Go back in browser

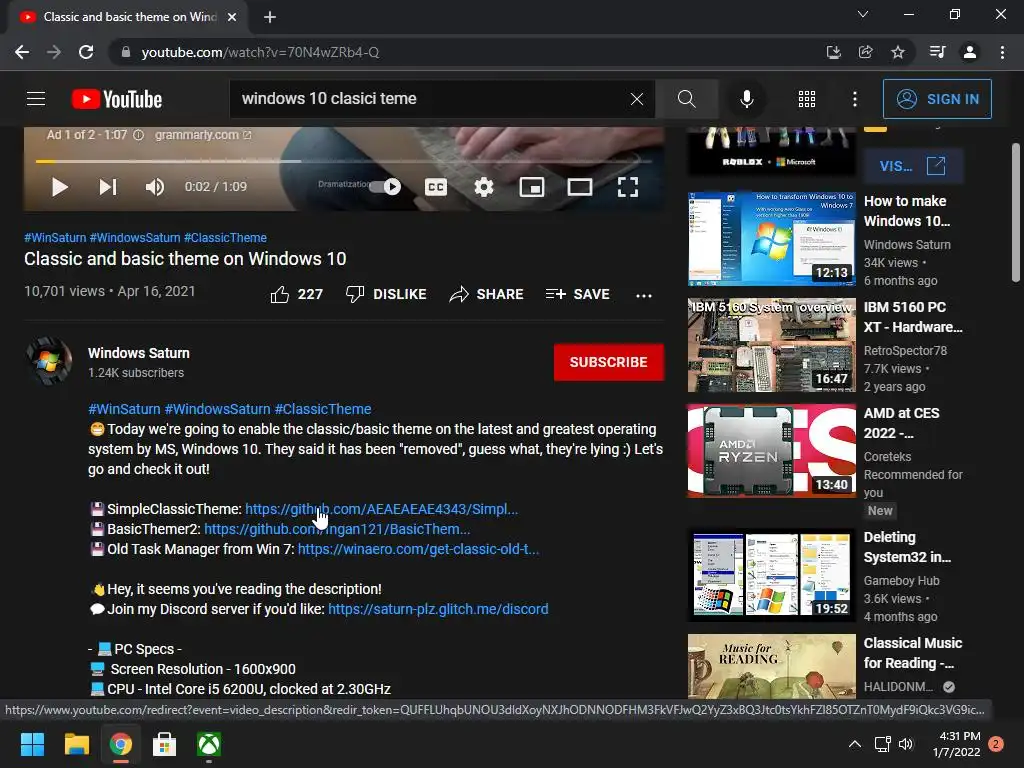pos(22,52)
